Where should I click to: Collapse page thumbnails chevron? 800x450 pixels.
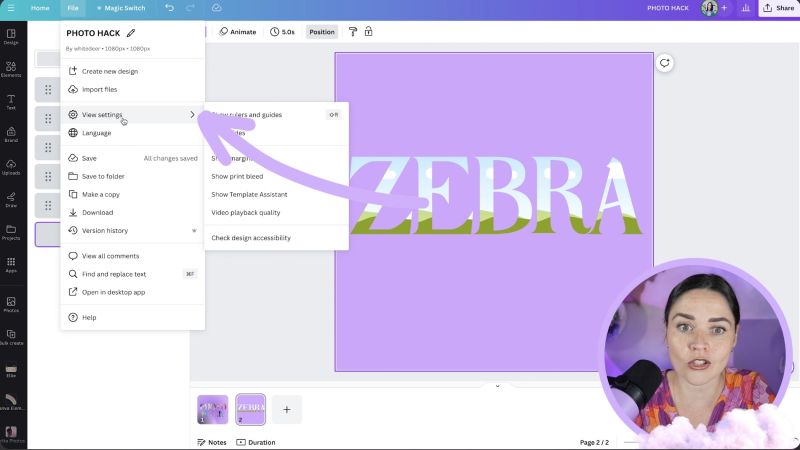(497, 386)
